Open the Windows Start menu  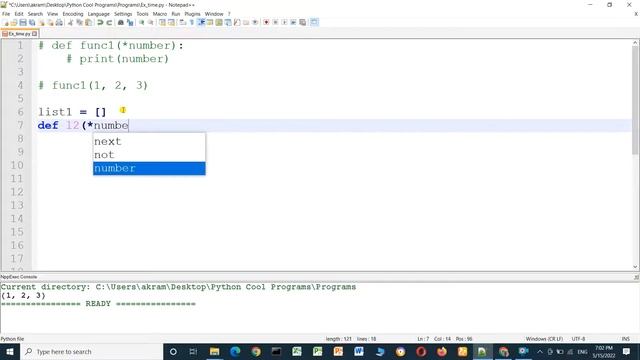(x=10, y=351)
